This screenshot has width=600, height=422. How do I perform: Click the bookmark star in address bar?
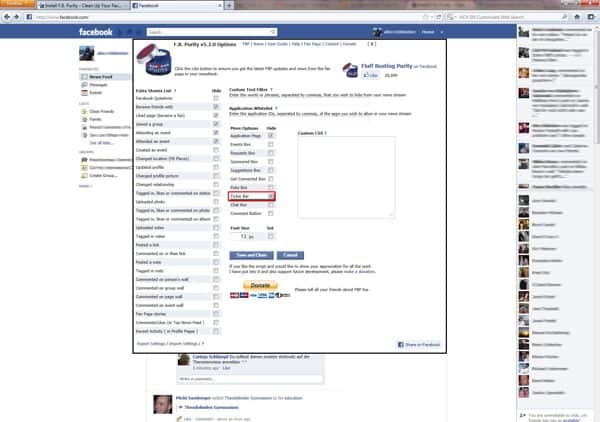click(x=425, y=17)
